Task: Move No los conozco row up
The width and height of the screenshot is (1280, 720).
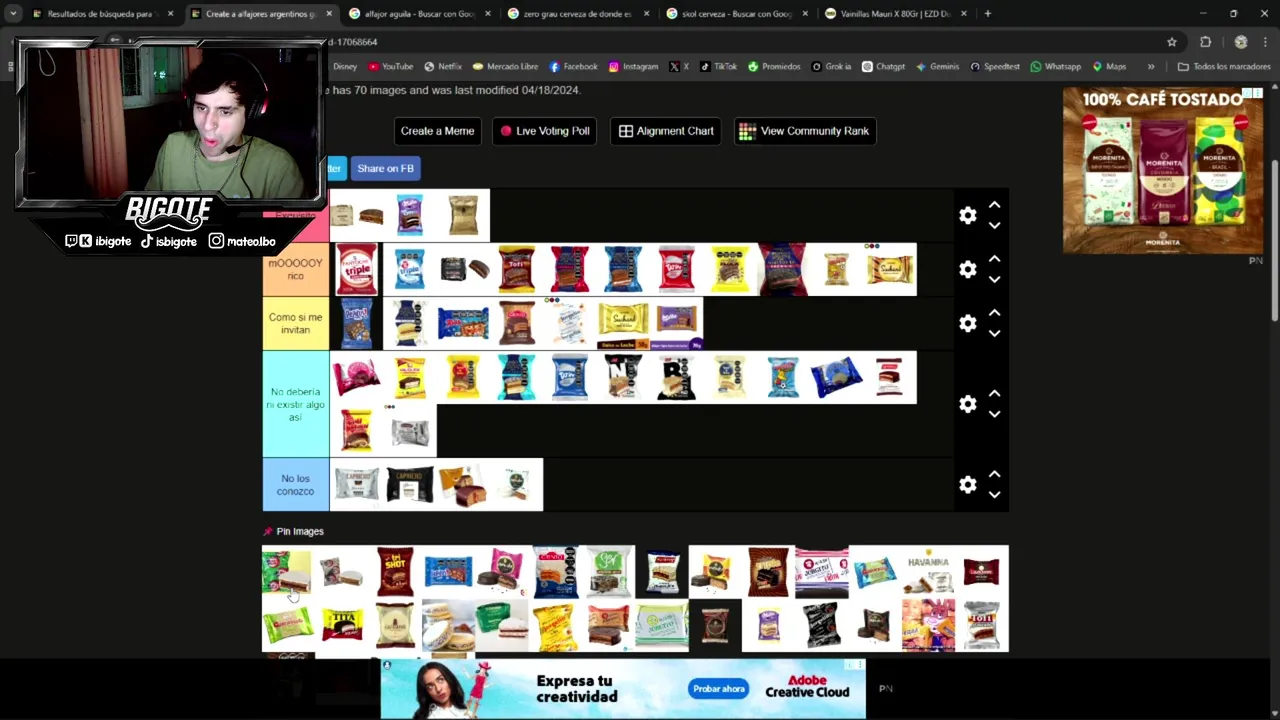Action: point(994,474)
